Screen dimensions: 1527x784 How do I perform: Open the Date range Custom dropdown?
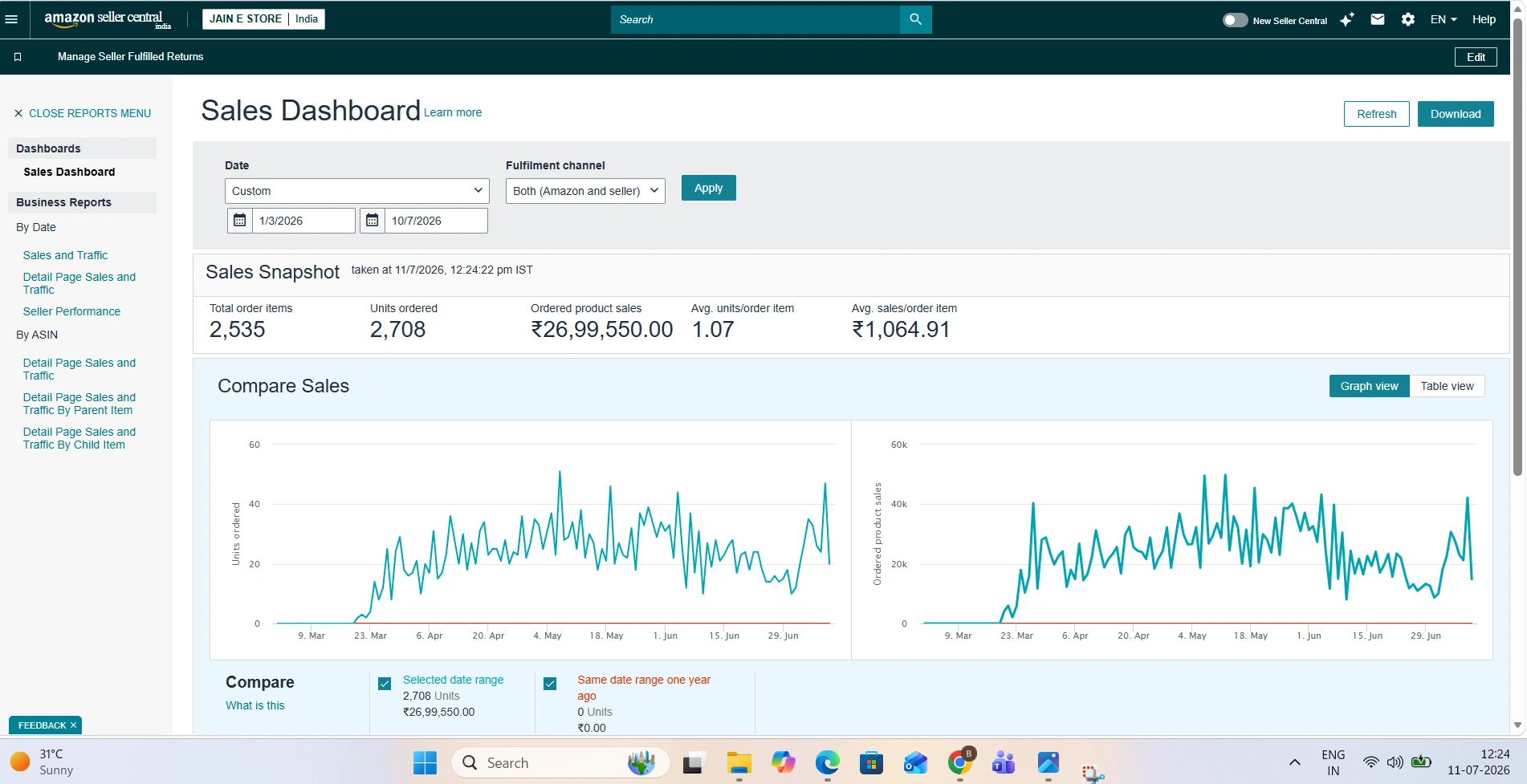tap(357, 191)
